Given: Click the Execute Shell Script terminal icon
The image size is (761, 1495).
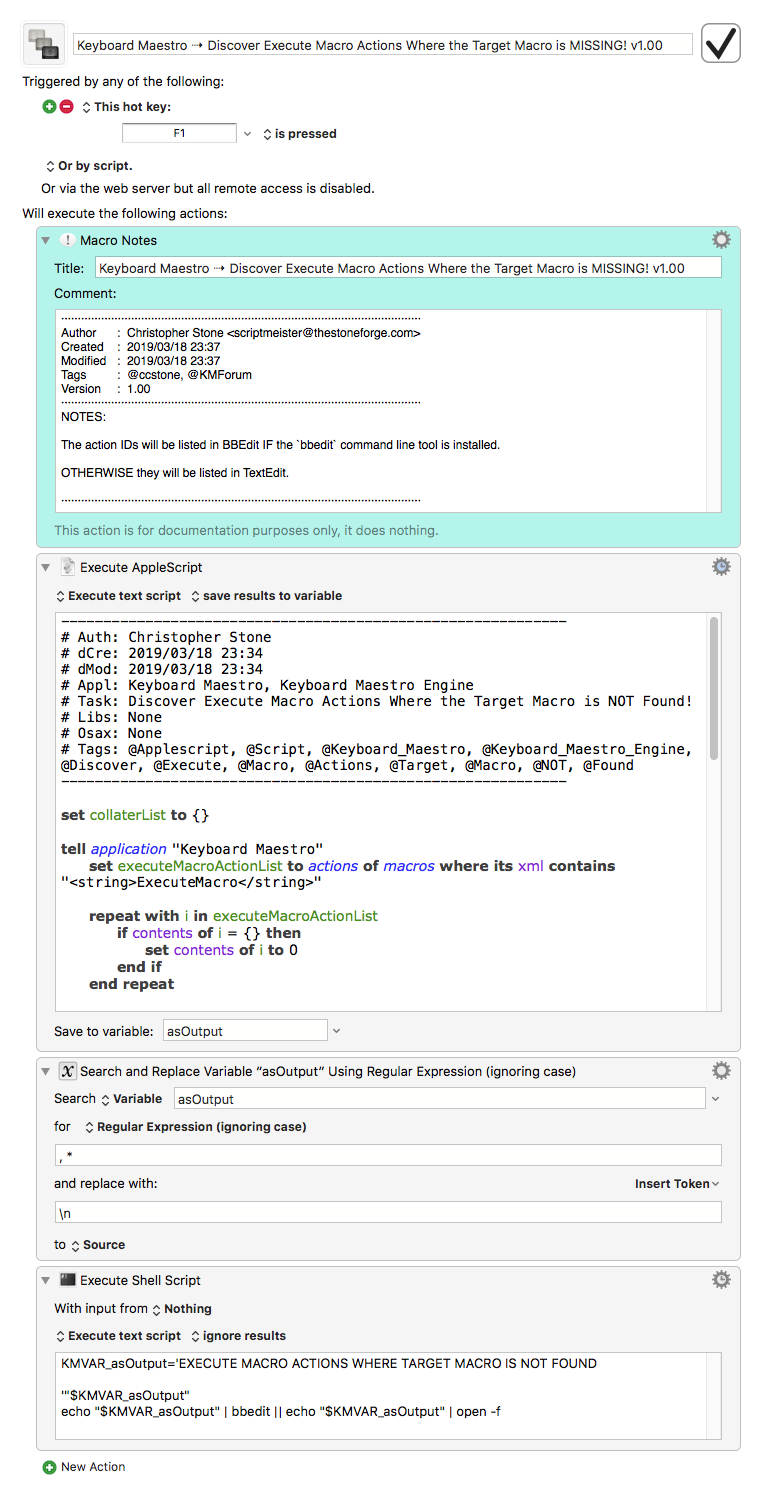Looking at the screenshot, I should point(67,1280).
